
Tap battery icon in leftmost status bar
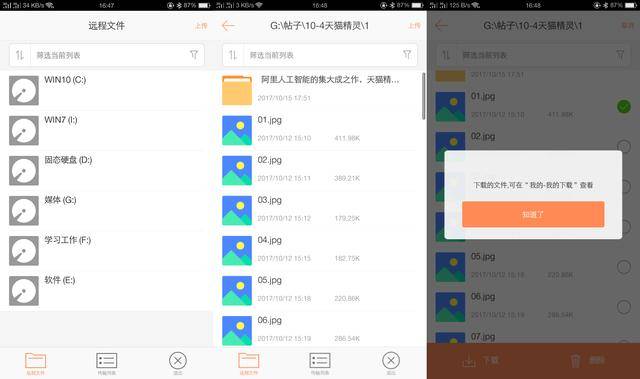point(204,5)
